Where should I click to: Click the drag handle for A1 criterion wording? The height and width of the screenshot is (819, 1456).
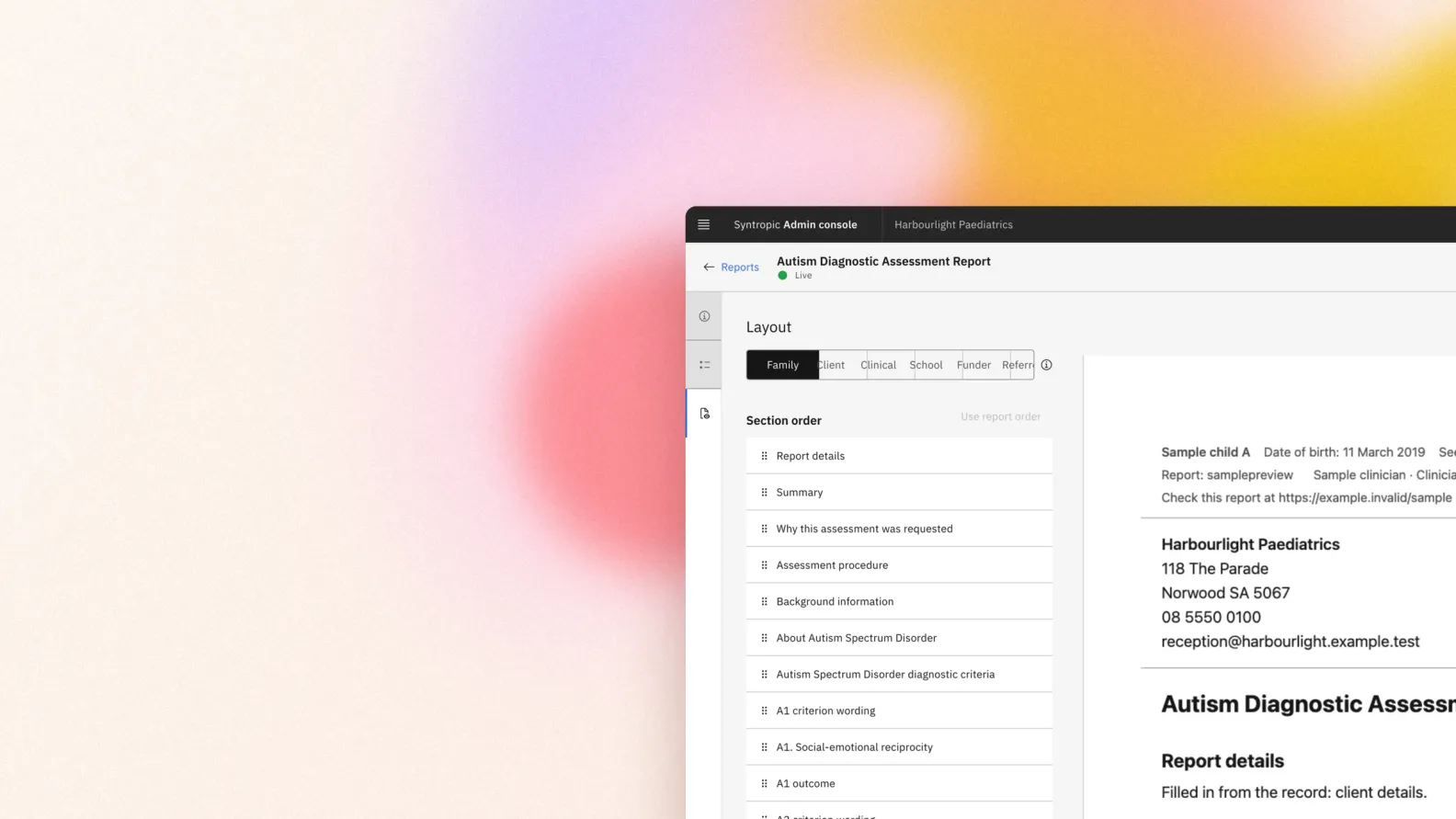tap(764, 711)
